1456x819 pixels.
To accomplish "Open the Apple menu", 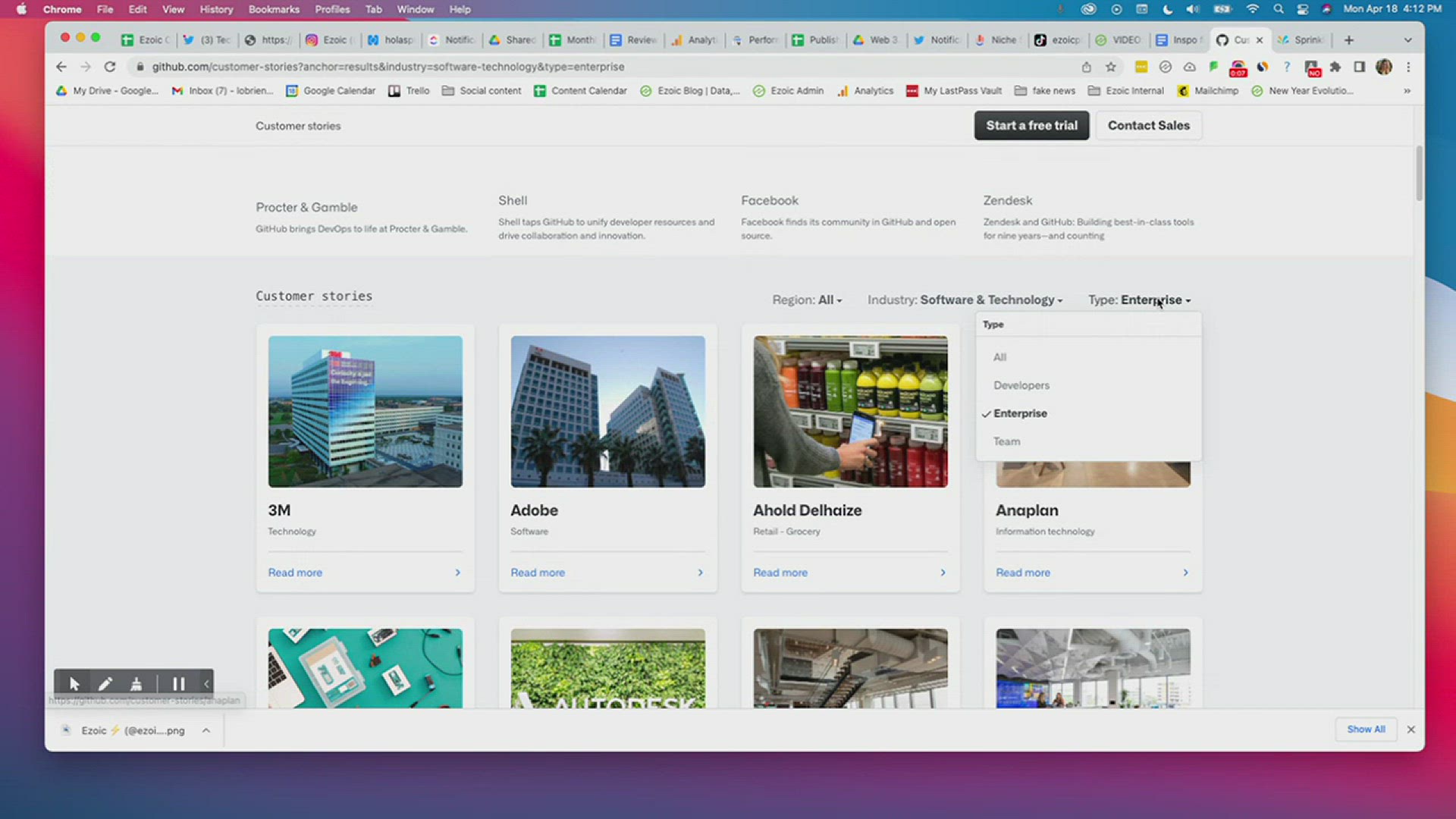I will 21,9.
